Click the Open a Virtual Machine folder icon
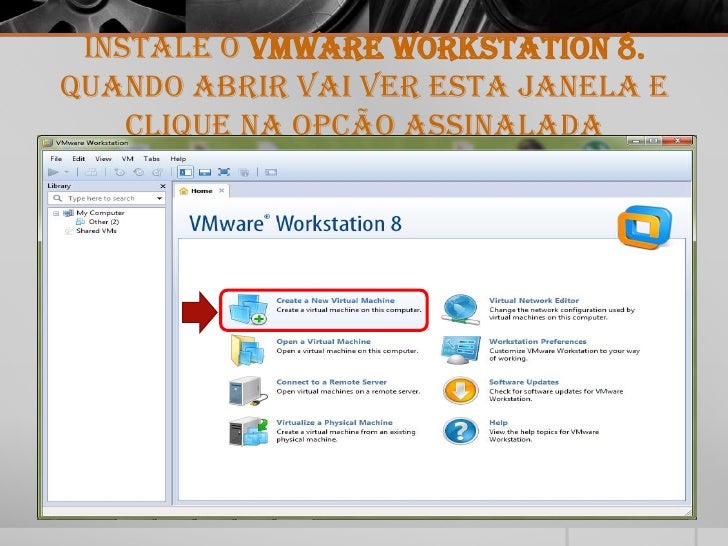 (x=249, y=351)
